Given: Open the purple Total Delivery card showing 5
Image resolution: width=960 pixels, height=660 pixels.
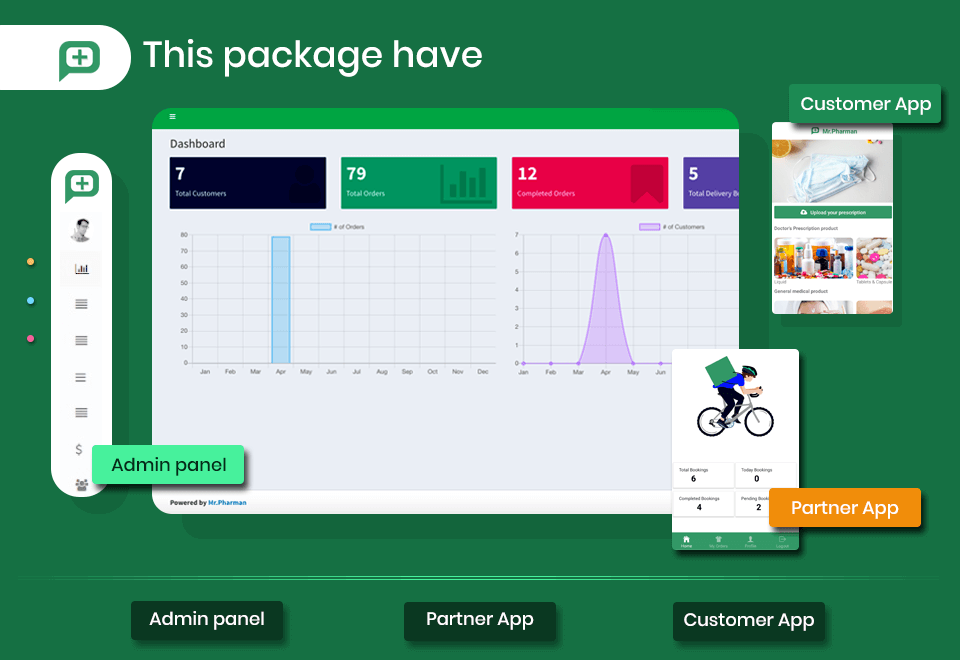Looking at the screenshot, I should (711, 183).
